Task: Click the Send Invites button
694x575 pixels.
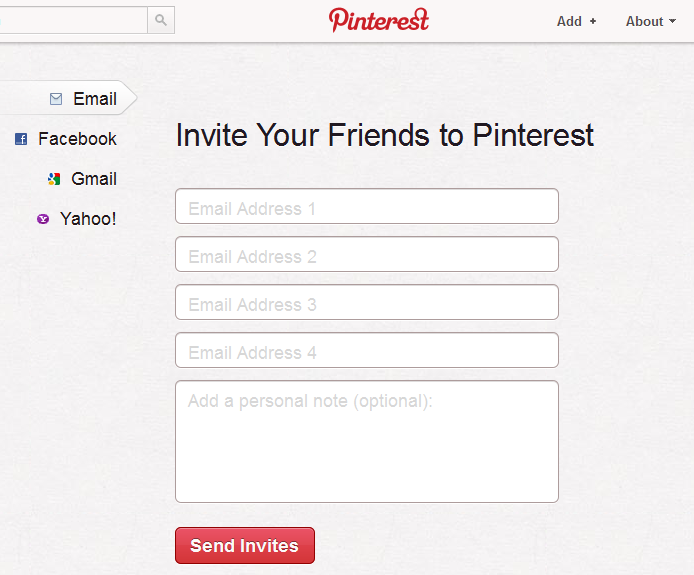Action: [245, 545]
